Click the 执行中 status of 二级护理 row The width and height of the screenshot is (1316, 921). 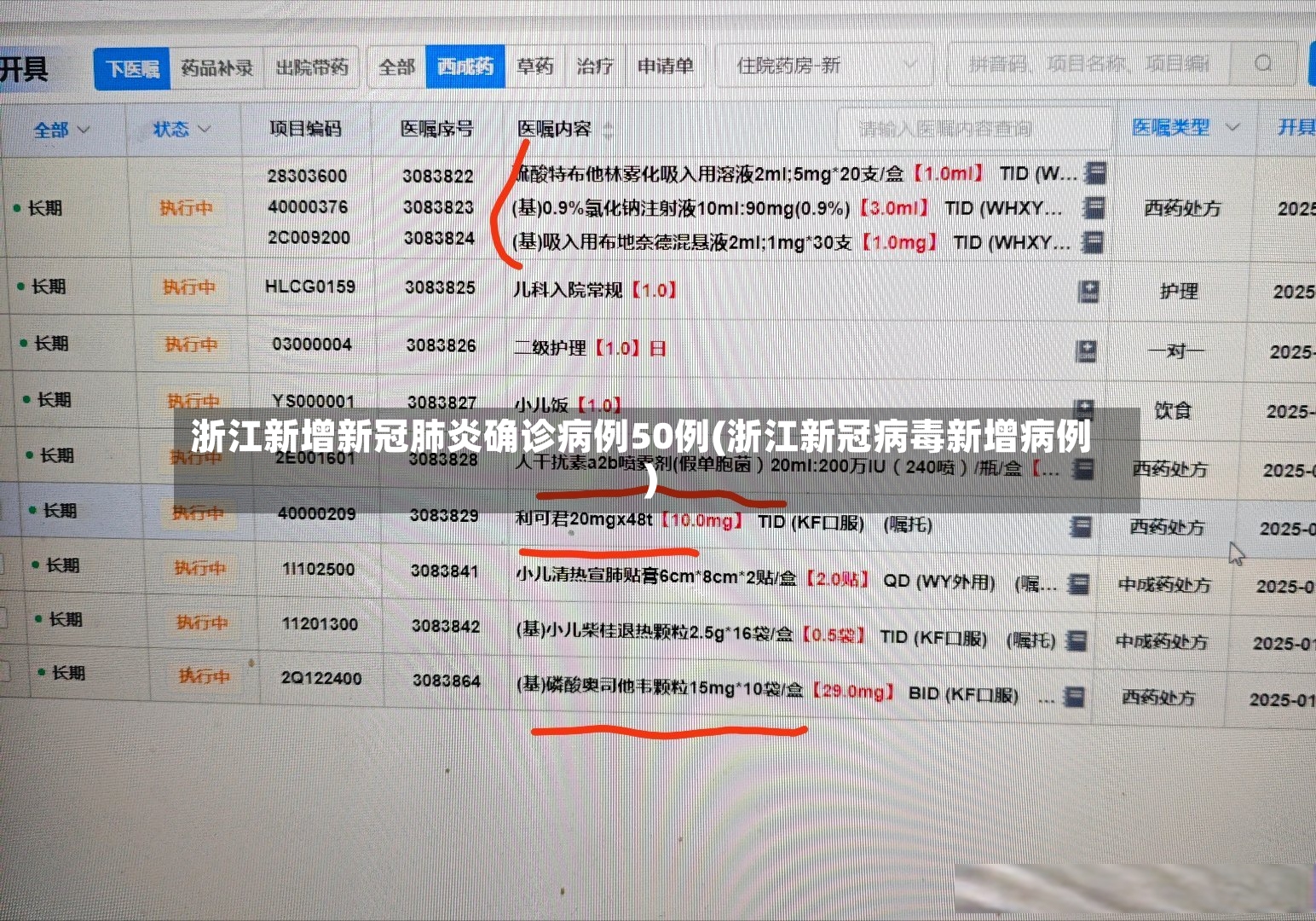tap(192, 345)
